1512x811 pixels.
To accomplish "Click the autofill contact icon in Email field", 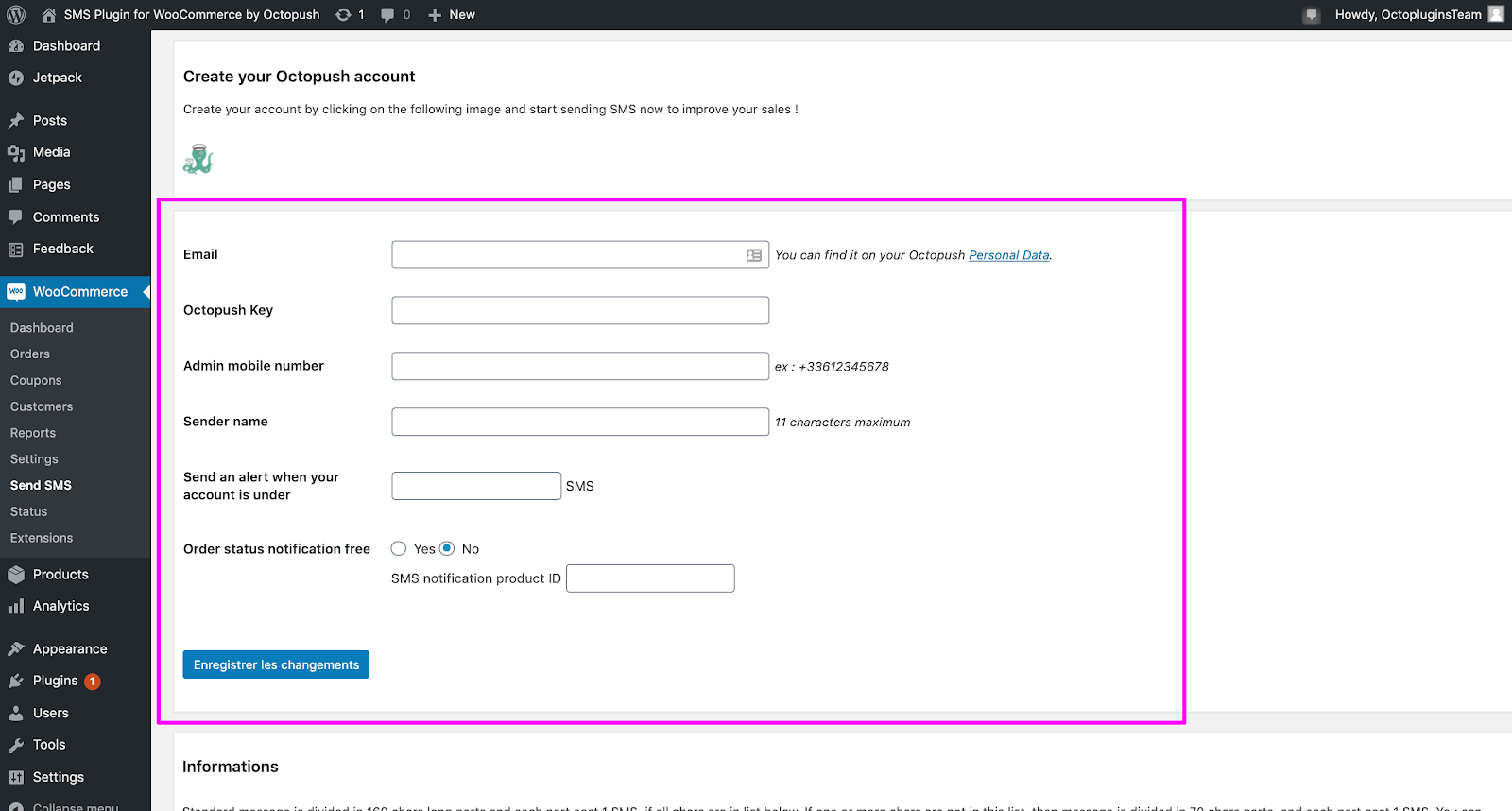I will (754, 255).
